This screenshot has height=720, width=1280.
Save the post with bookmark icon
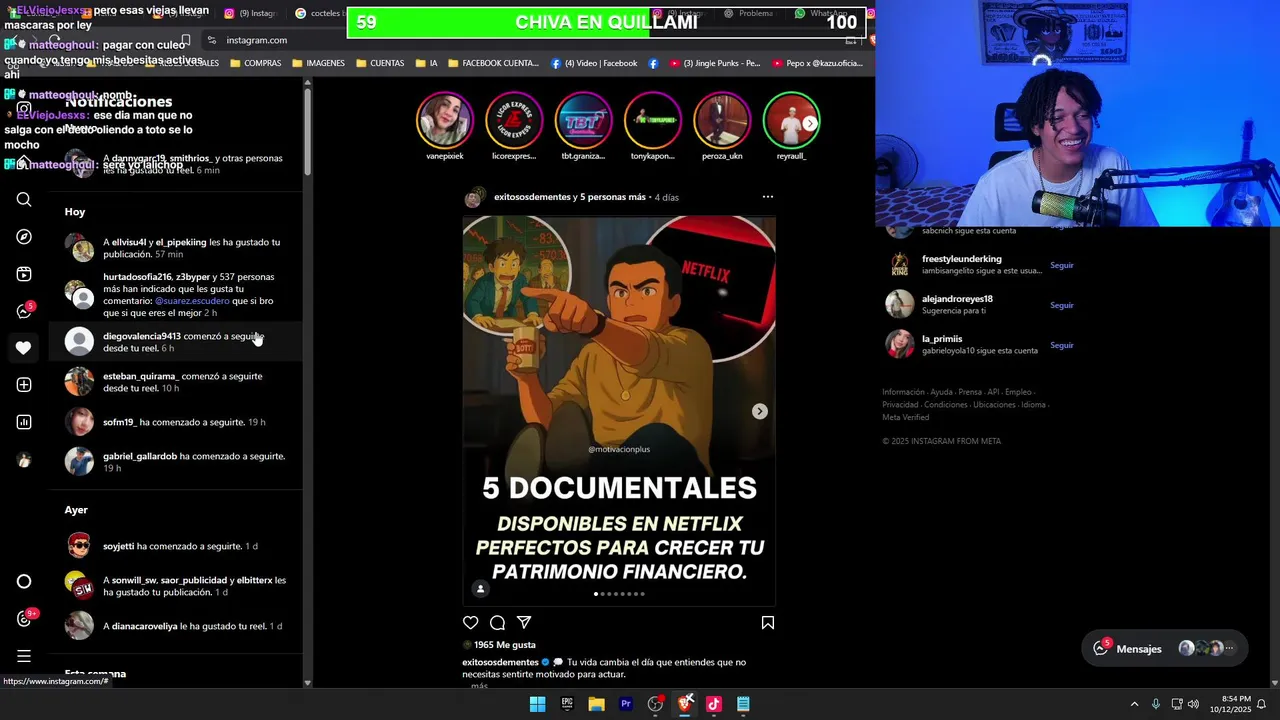(768, 623)
